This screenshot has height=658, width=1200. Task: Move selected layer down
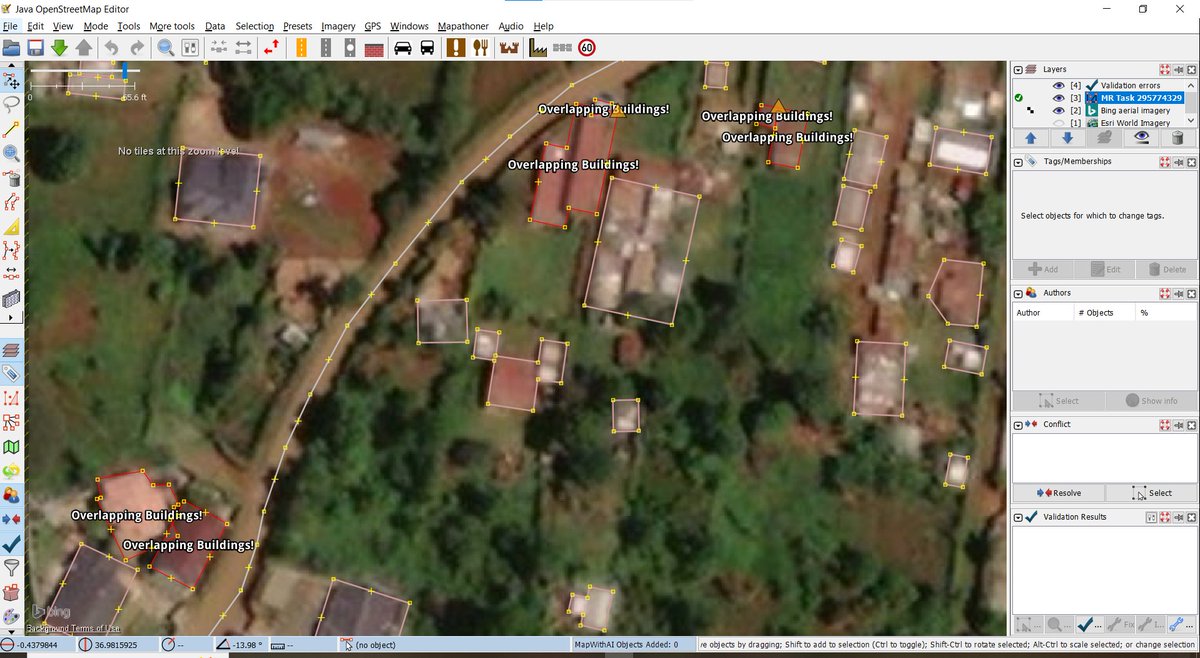coord(1067,138)
